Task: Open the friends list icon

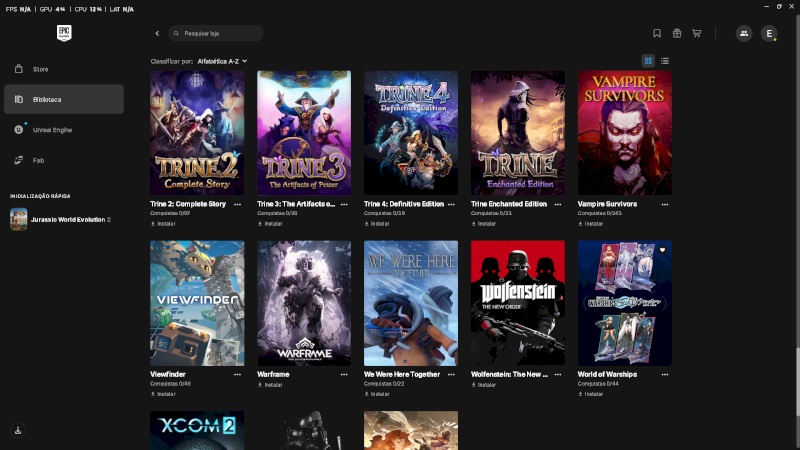Action: [x=744, y=33]
